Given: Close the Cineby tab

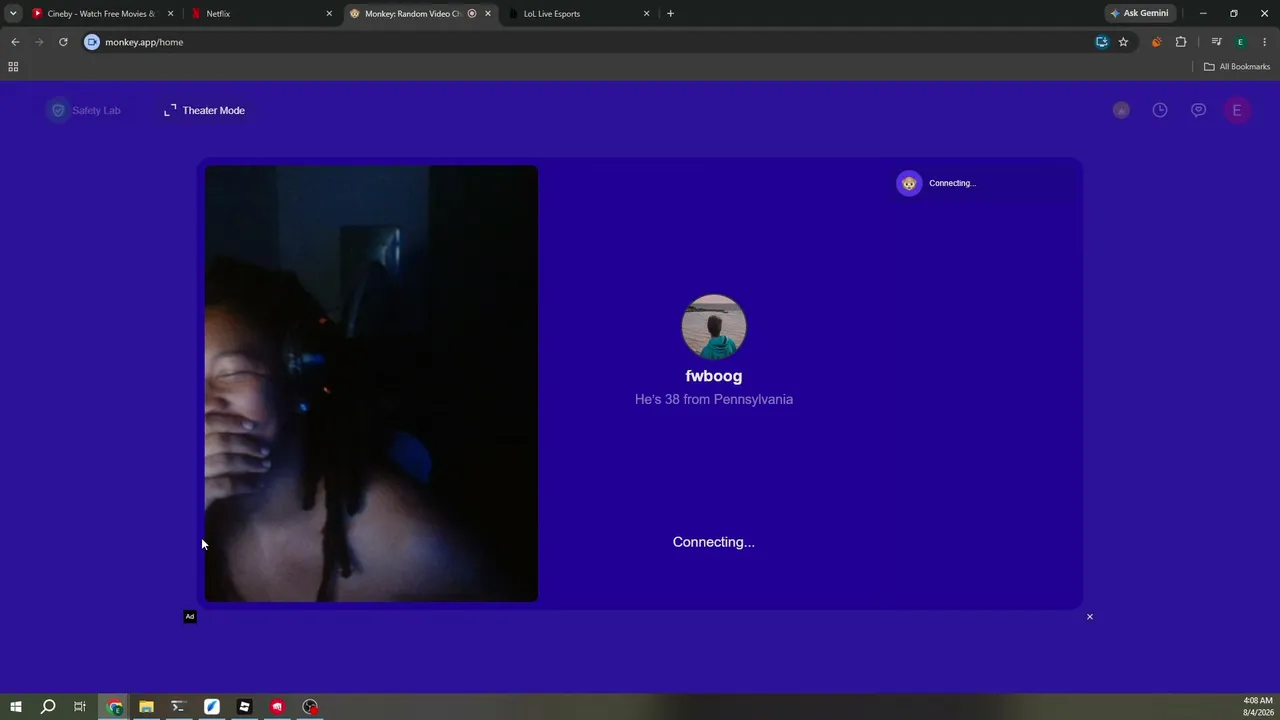Looking at the screenshot, I should [170, 14].
